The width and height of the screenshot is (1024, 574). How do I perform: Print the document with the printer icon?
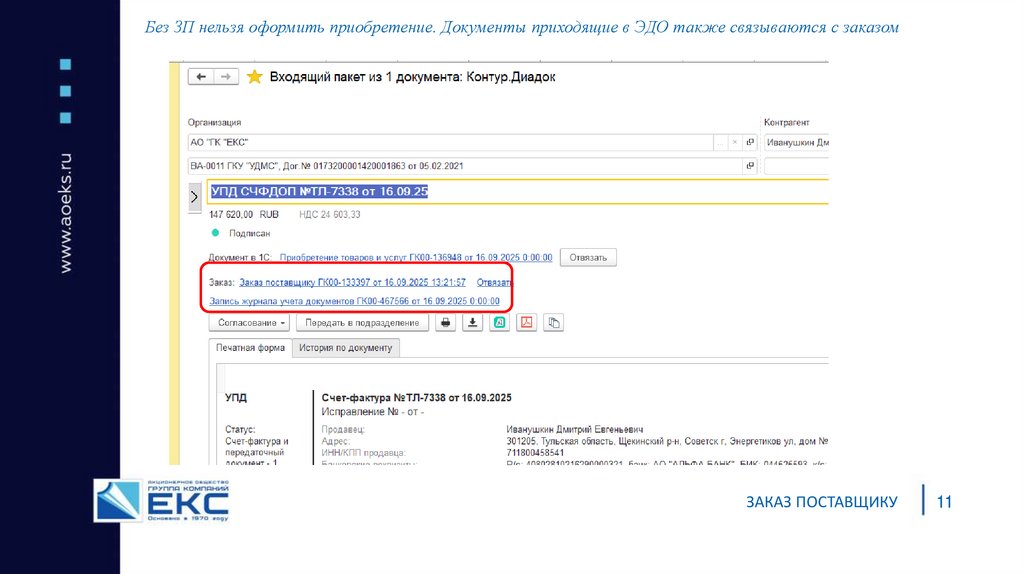point(445,323)
